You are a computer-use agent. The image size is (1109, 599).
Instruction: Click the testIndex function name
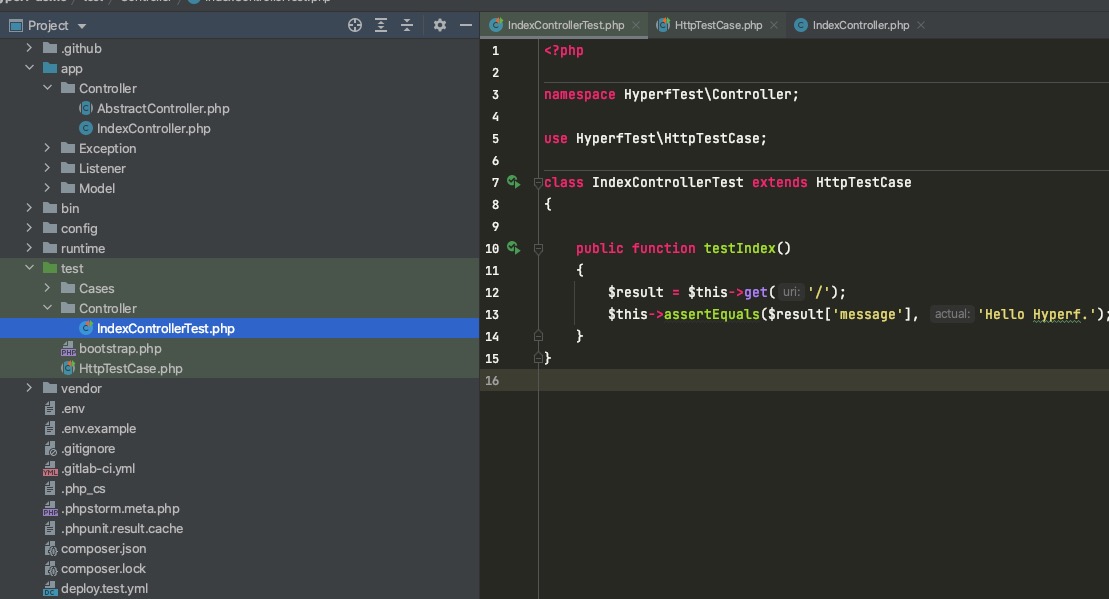point(739,248)
